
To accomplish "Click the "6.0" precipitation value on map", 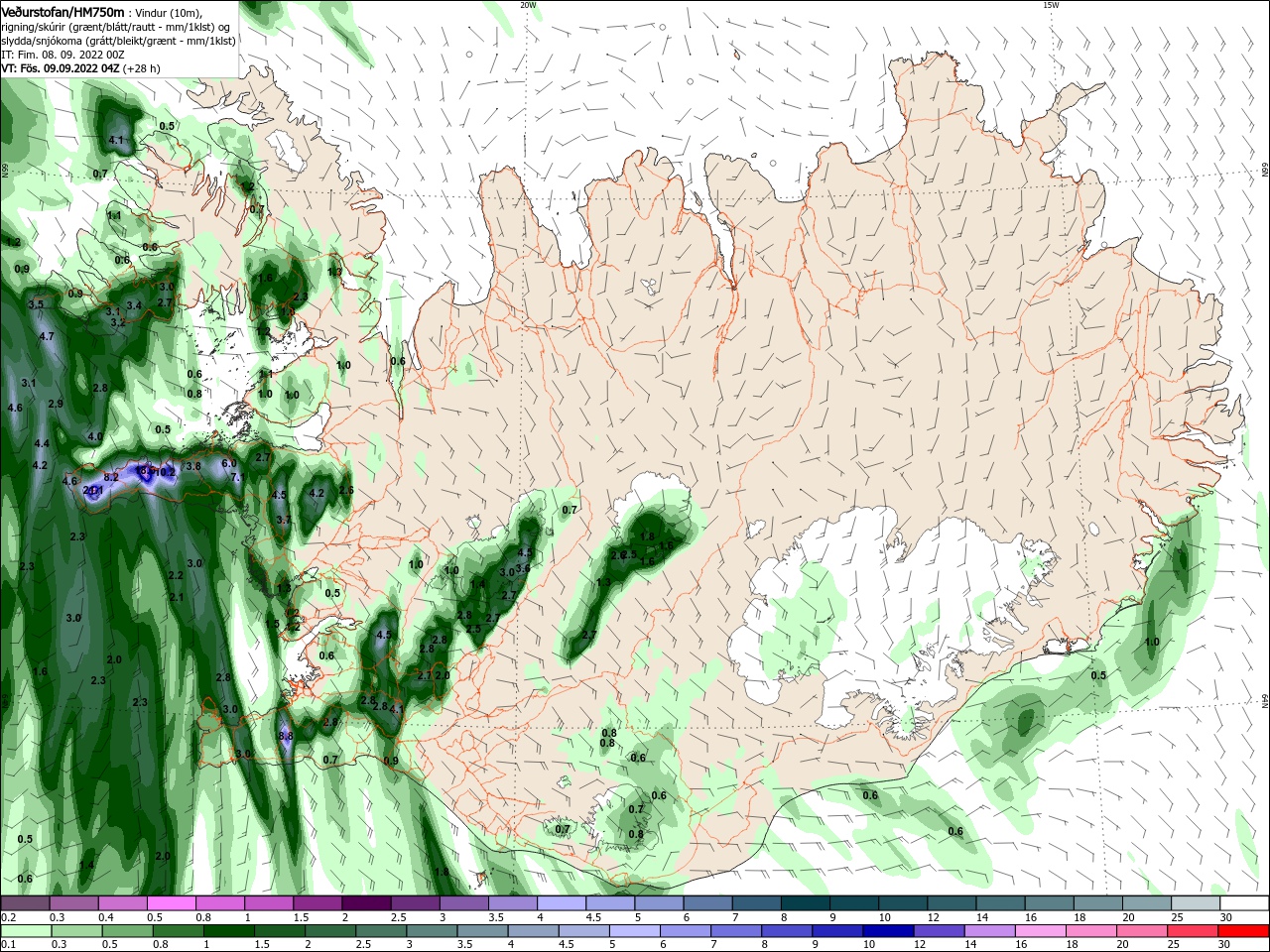I will (228, 463).
